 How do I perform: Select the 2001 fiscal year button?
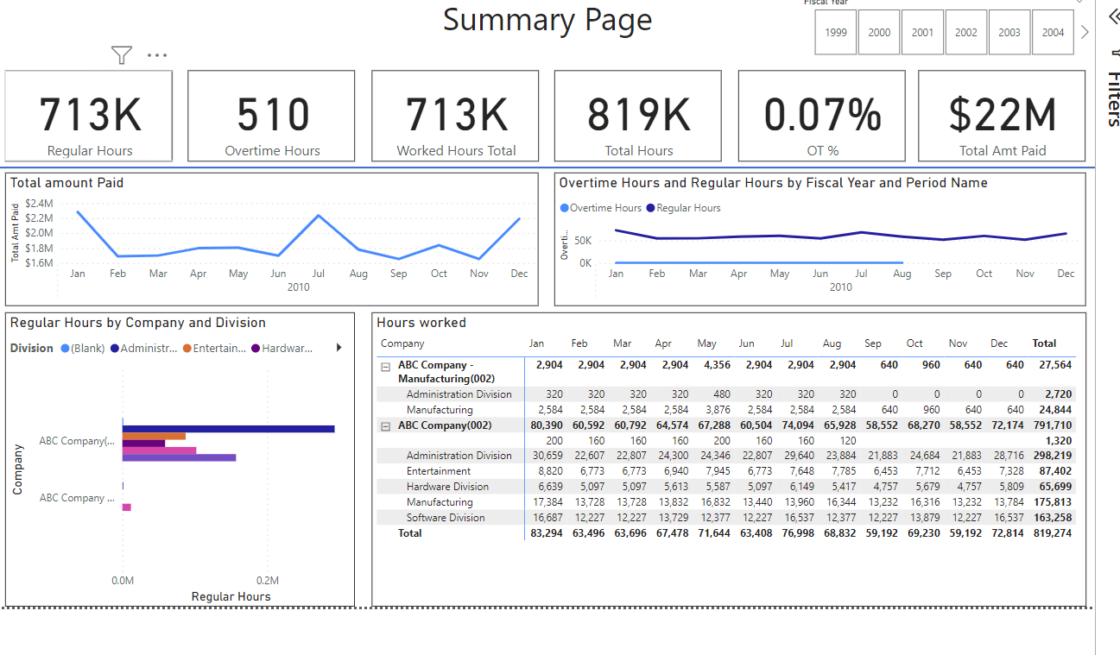click(x=922, y=32)
